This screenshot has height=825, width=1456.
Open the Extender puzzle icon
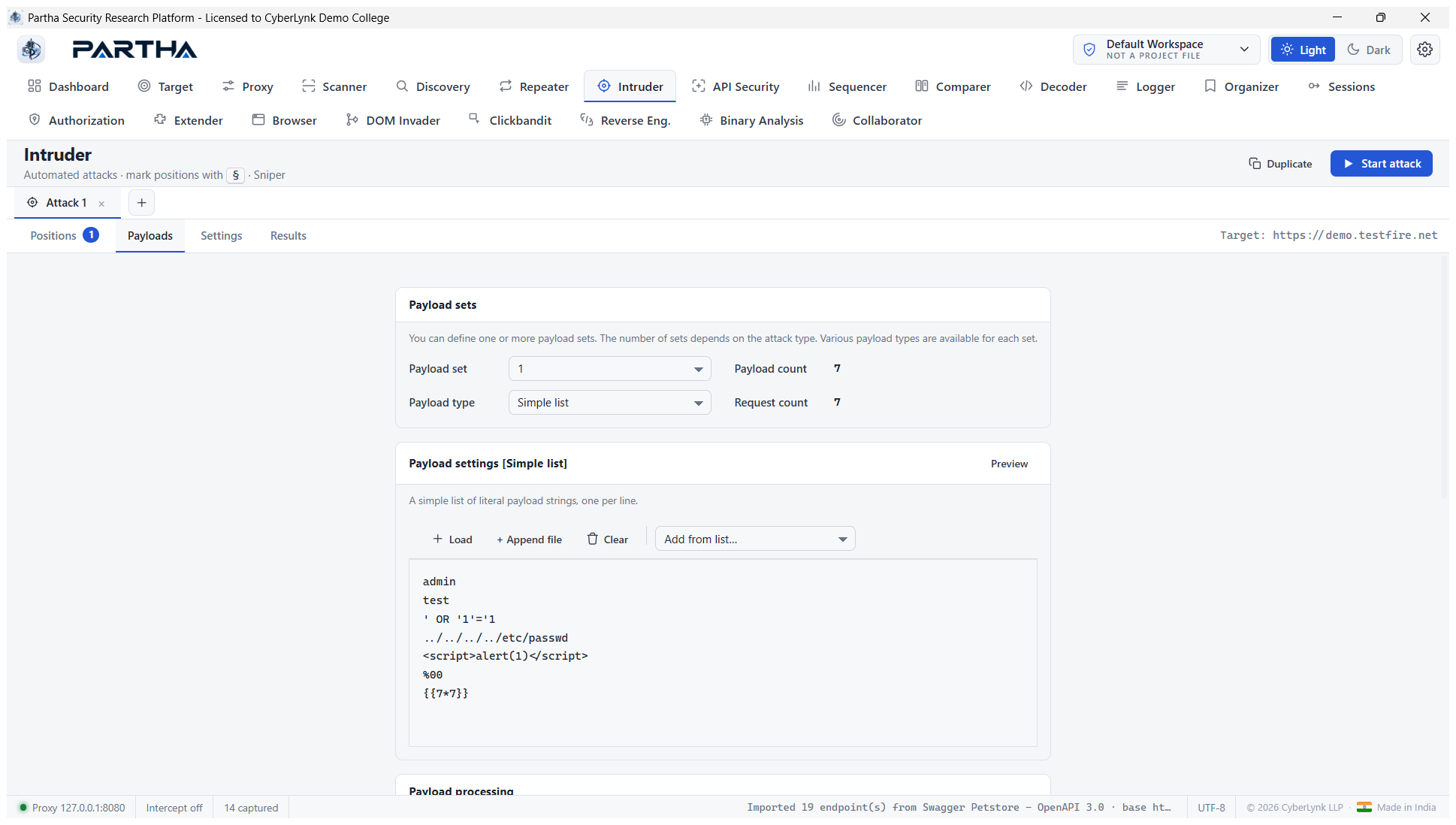[x=160, y=120]
